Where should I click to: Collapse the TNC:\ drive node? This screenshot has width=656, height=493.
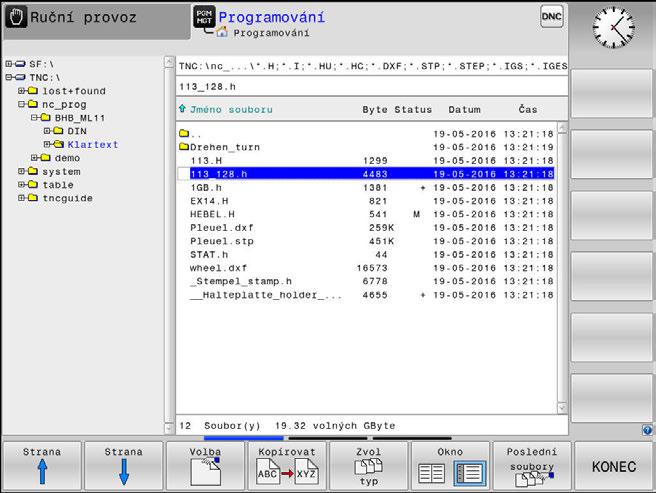(9, 77)
